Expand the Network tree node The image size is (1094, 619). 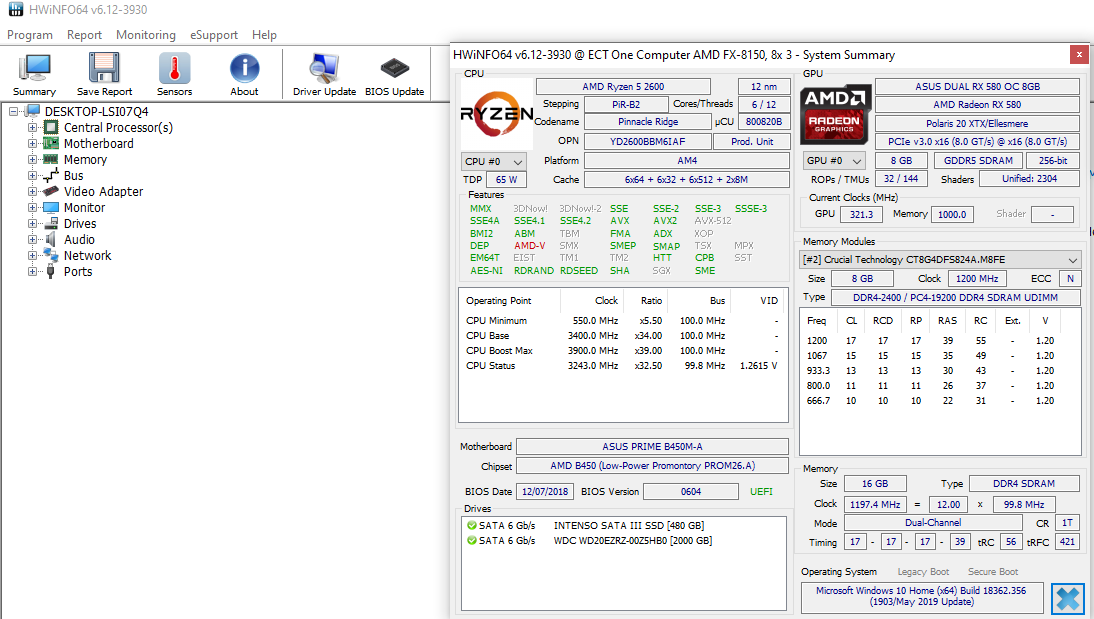pos(32,255)
